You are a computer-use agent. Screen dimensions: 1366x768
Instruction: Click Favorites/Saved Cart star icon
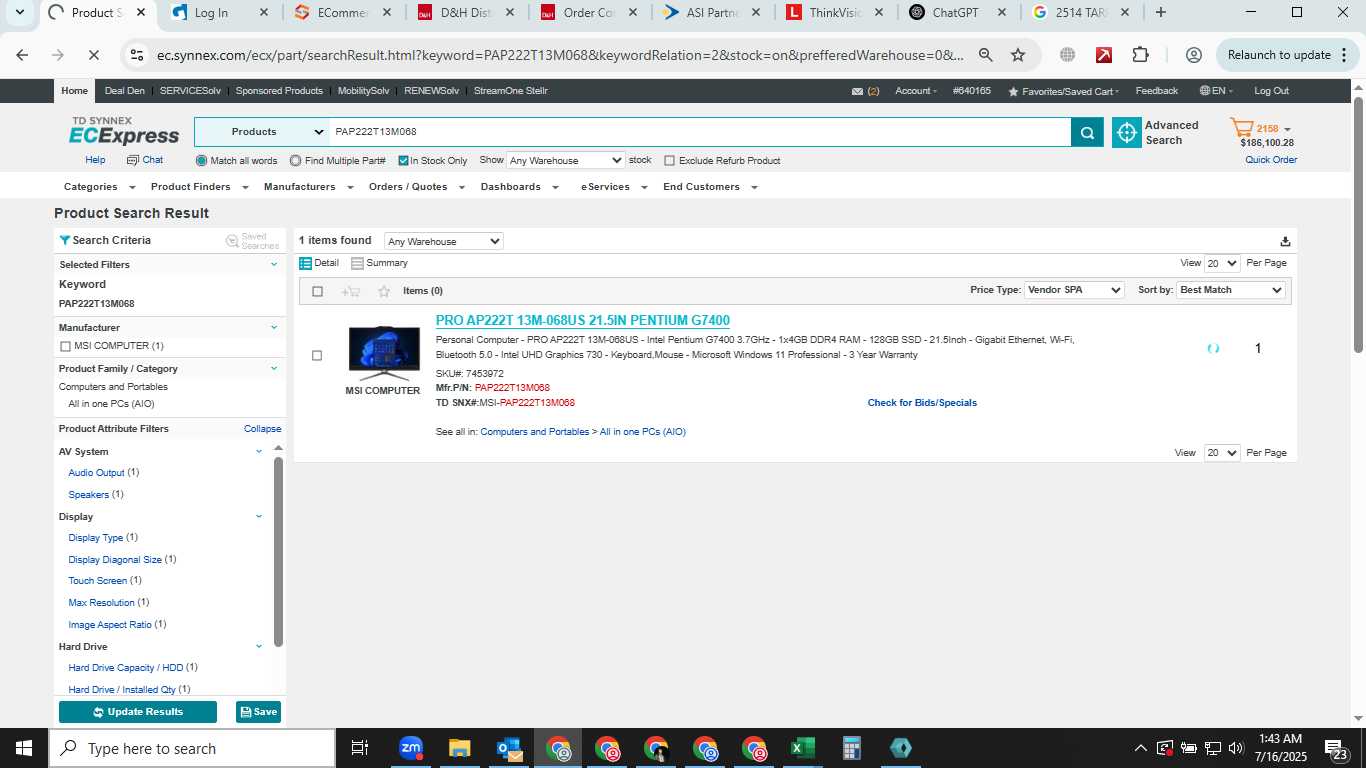pyautogui.click(x=1013, y=91)
